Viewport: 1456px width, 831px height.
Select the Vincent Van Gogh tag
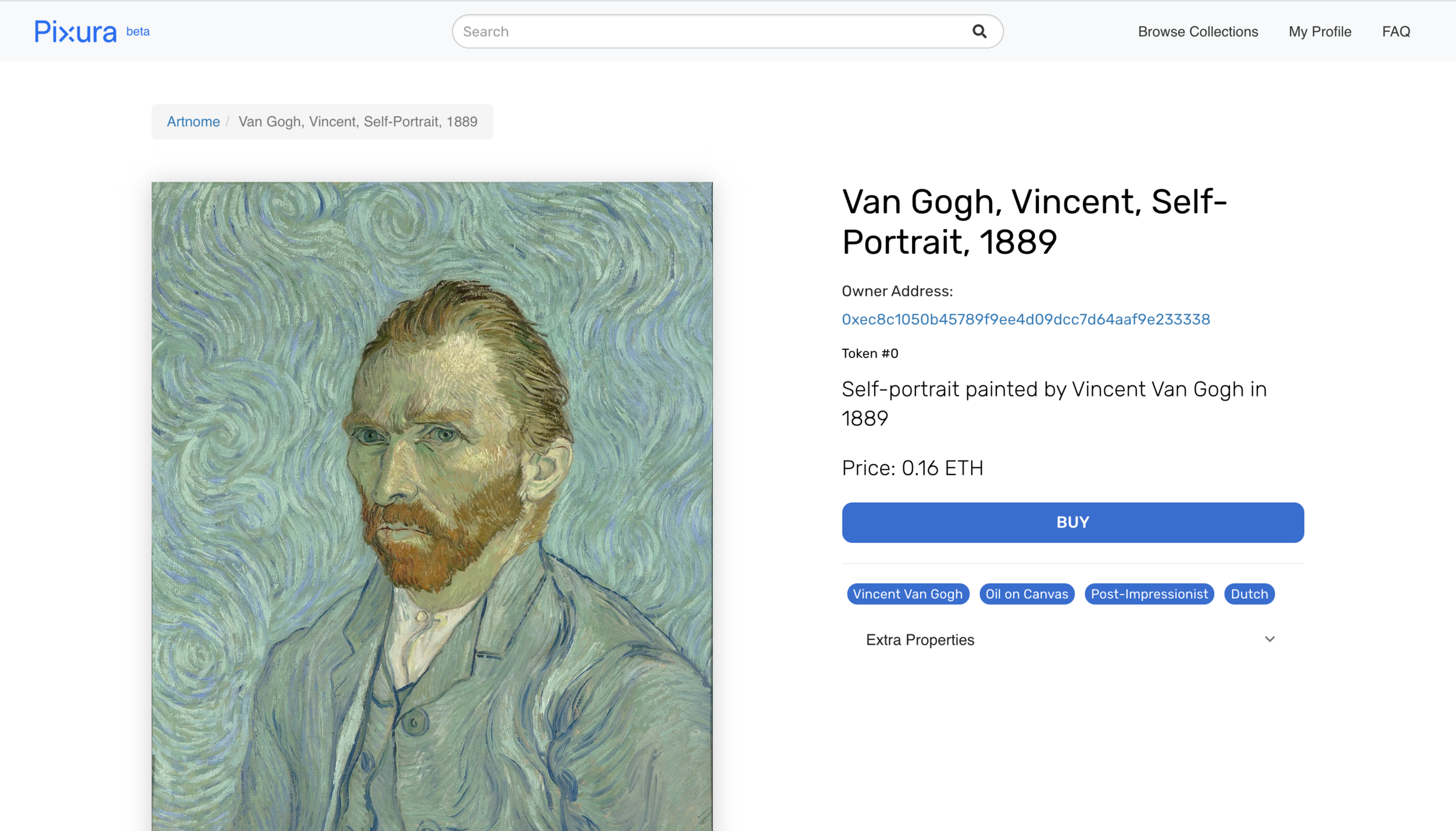[x=907, y=594]
